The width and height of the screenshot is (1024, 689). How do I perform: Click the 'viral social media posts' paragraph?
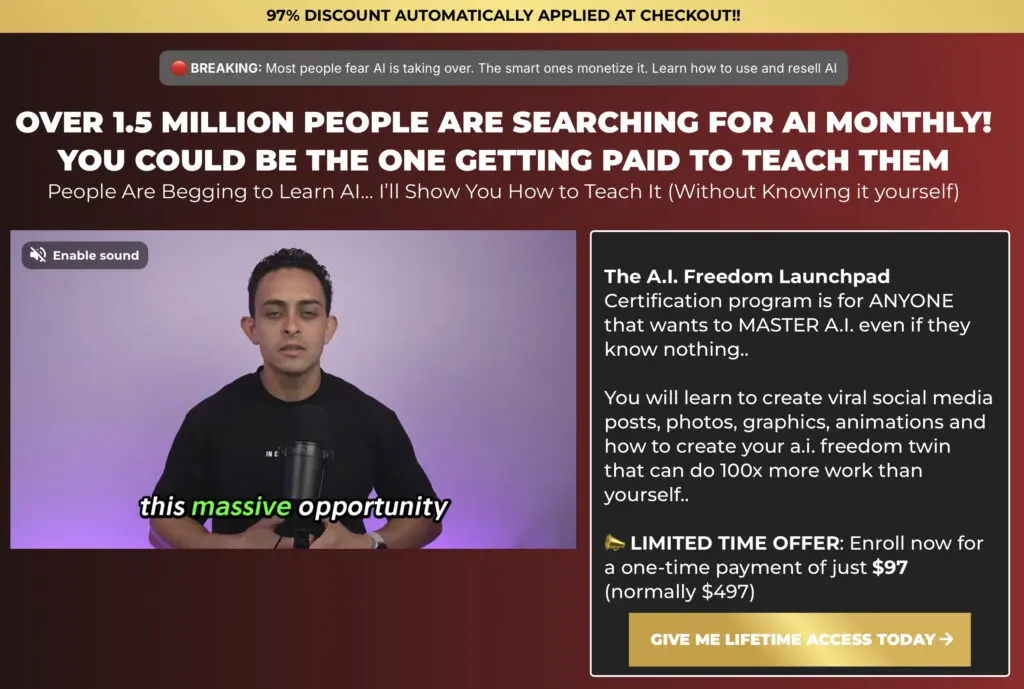click(x=798, y=446)
